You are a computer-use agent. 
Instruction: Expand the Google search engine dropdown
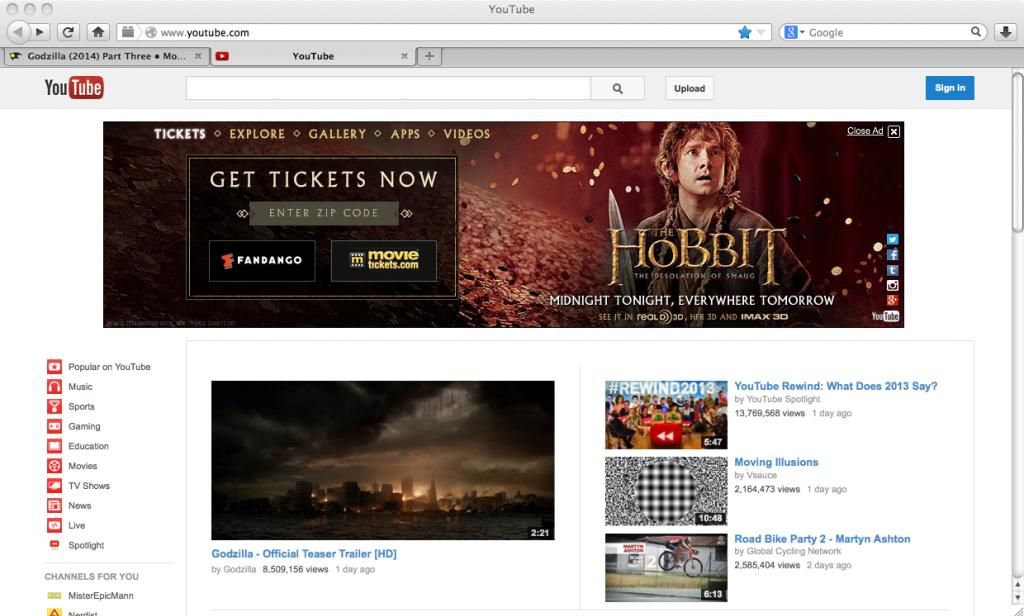pyautogui.click(x=794, y=32)
